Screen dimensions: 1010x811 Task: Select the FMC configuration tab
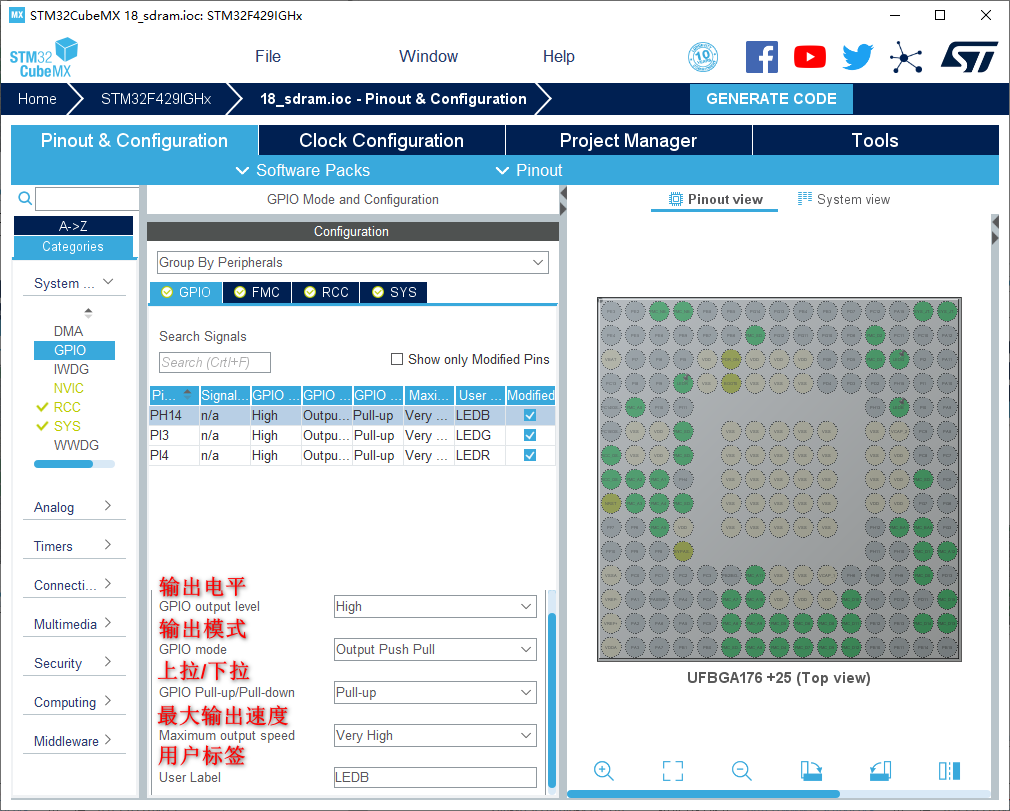point(256,292)
